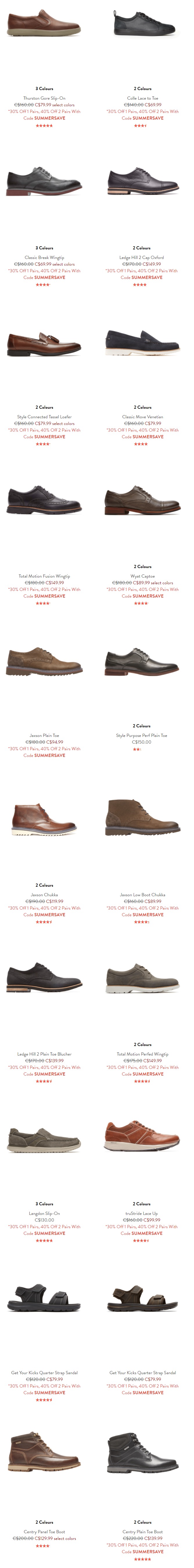Click the star rating under Thurston Gore Slip-On
The height and width of the screenshot is (1568, 194).
[44, 125]
